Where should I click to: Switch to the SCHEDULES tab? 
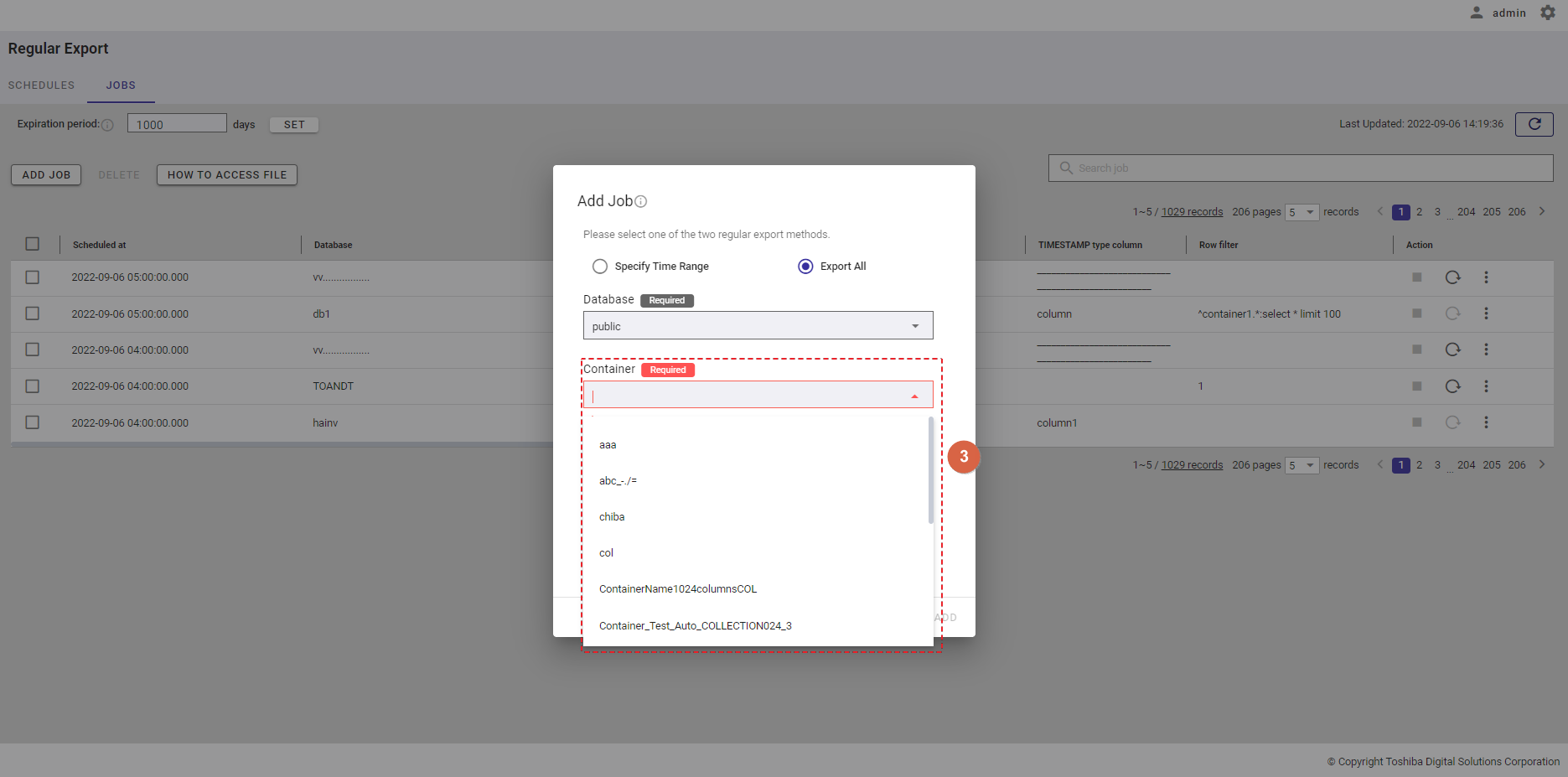click(41, 85)
